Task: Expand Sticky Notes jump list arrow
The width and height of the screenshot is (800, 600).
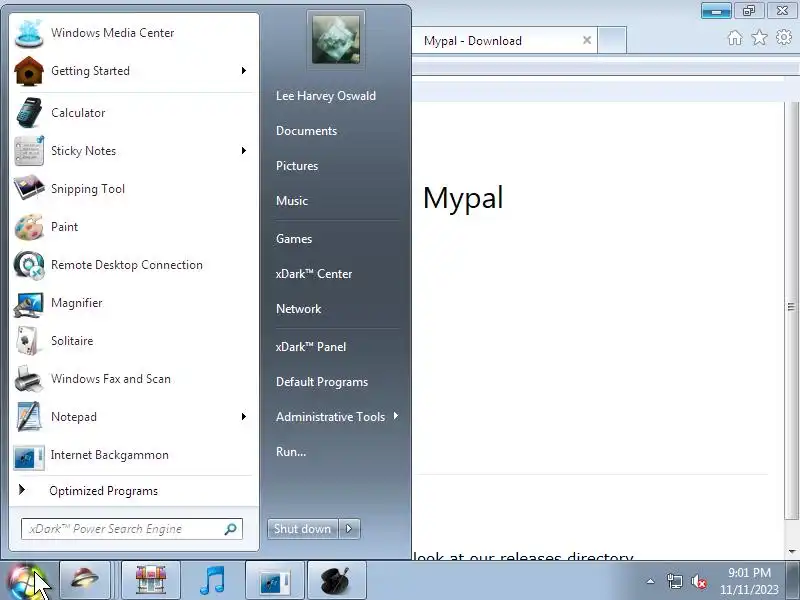Action: pos(244,151)
